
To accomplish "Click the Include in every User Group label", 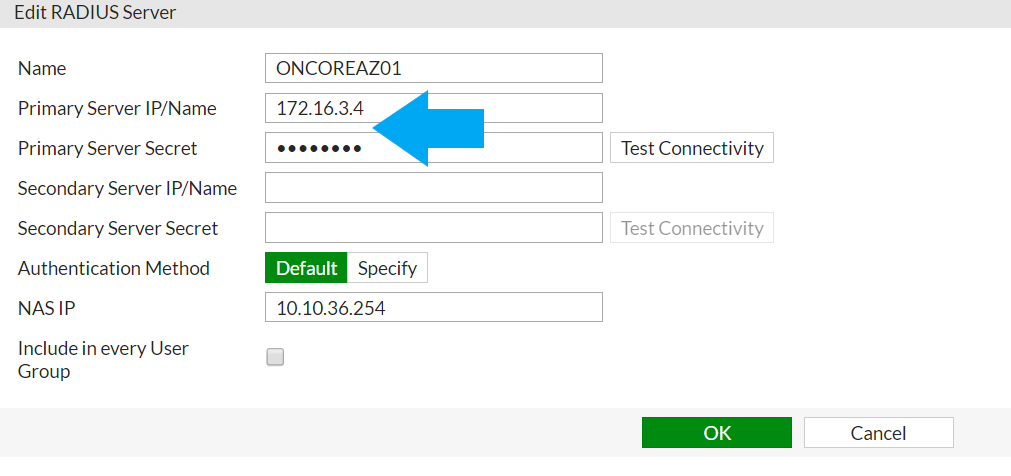I will pos(103,360).
